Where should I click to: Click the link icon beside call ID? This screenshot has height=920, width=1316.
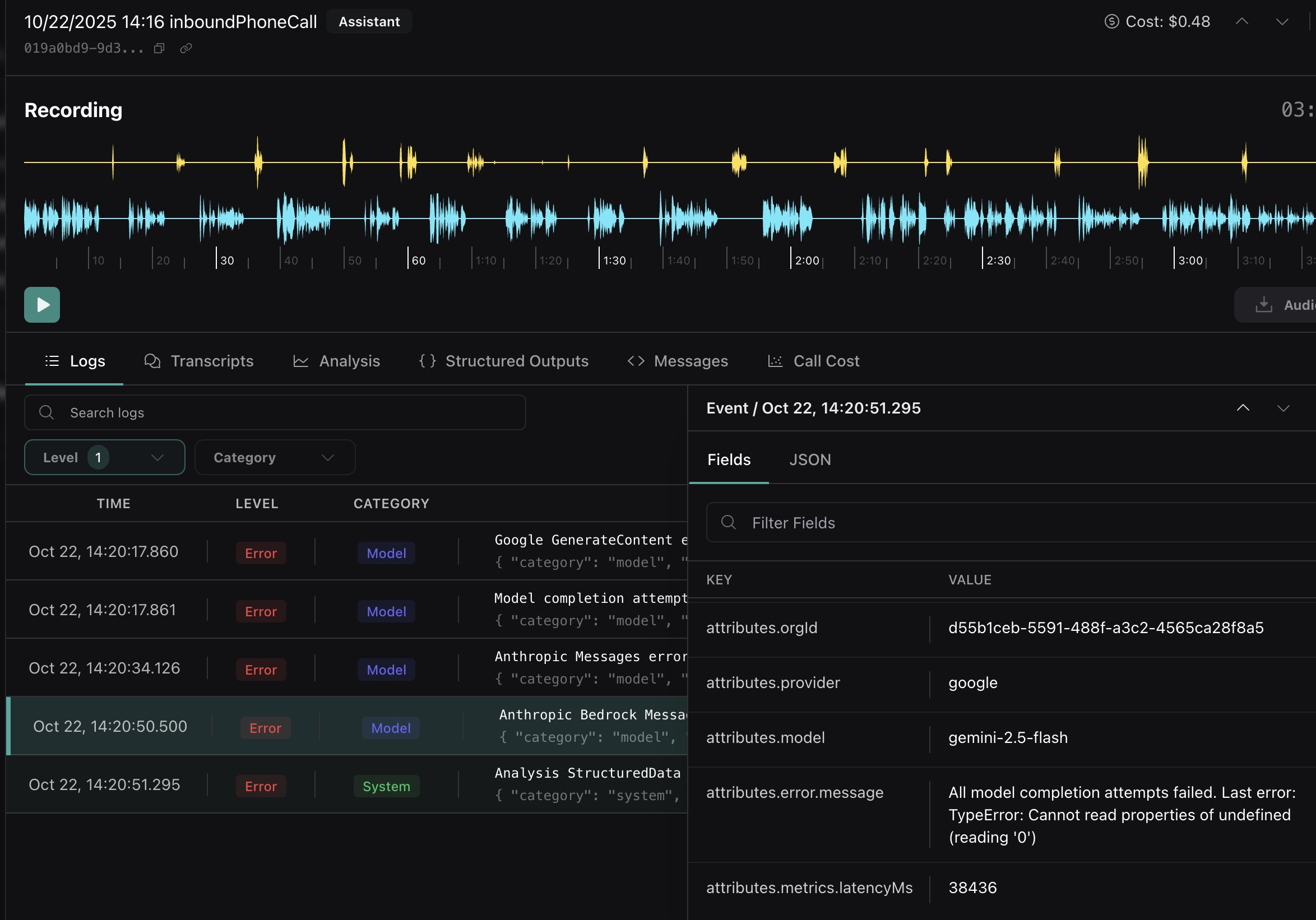[x=186, y=48]
